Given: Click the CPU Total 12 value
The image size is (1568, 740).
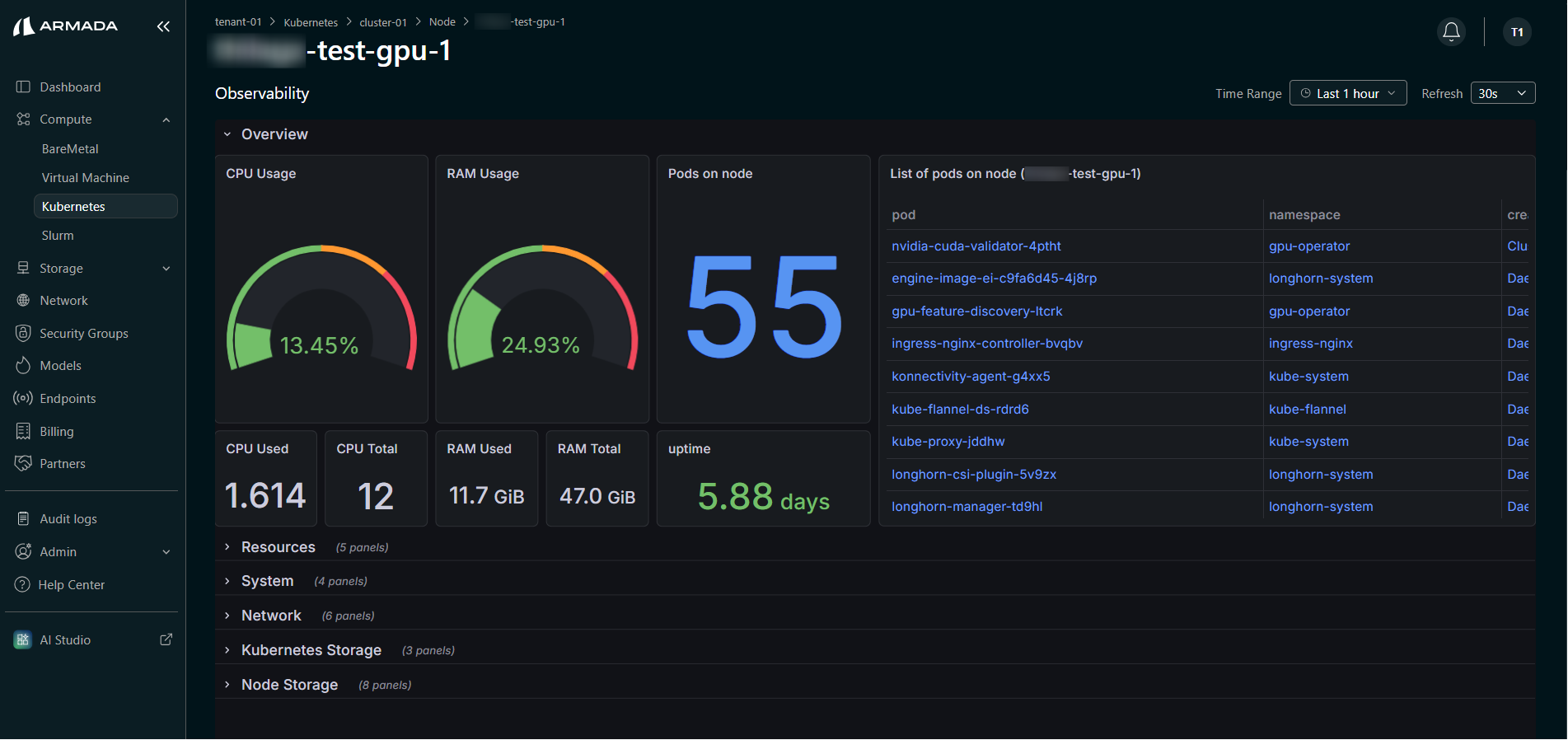Looking at the screenshot, I should (376, 496).
